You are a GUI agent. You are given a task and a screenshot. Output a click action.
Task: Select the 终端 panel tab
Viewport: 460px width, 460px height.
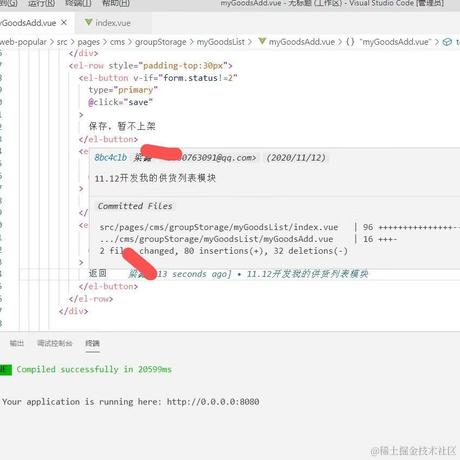[x=92, y=343]
